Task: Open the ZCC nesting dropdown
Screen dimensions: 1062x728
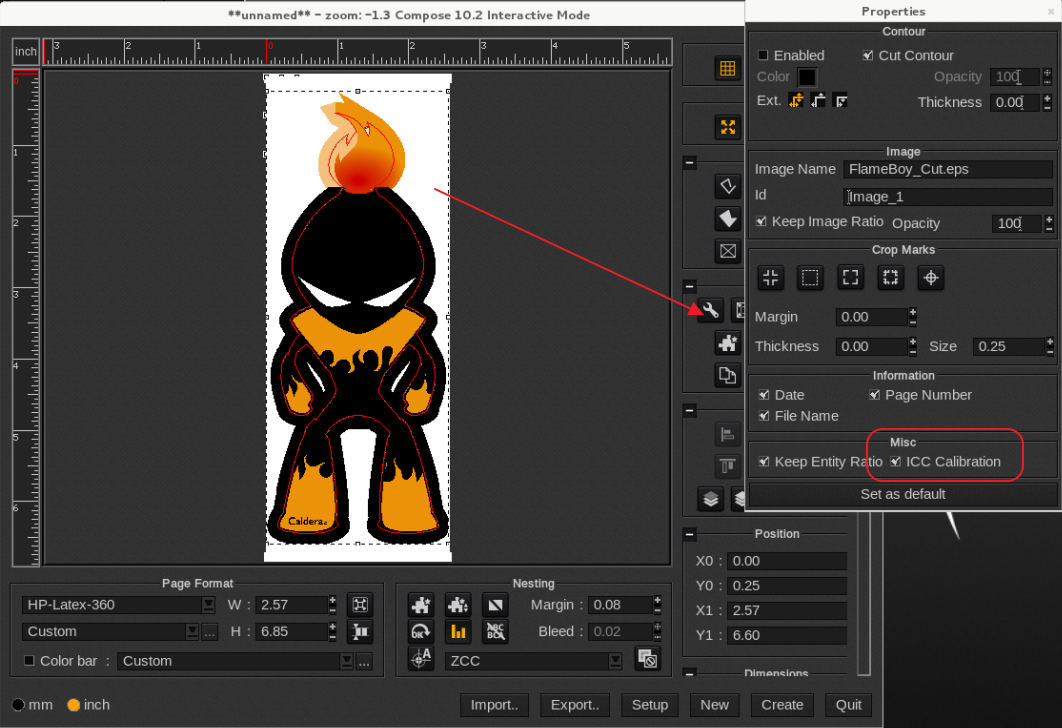Action: (615, 661)
